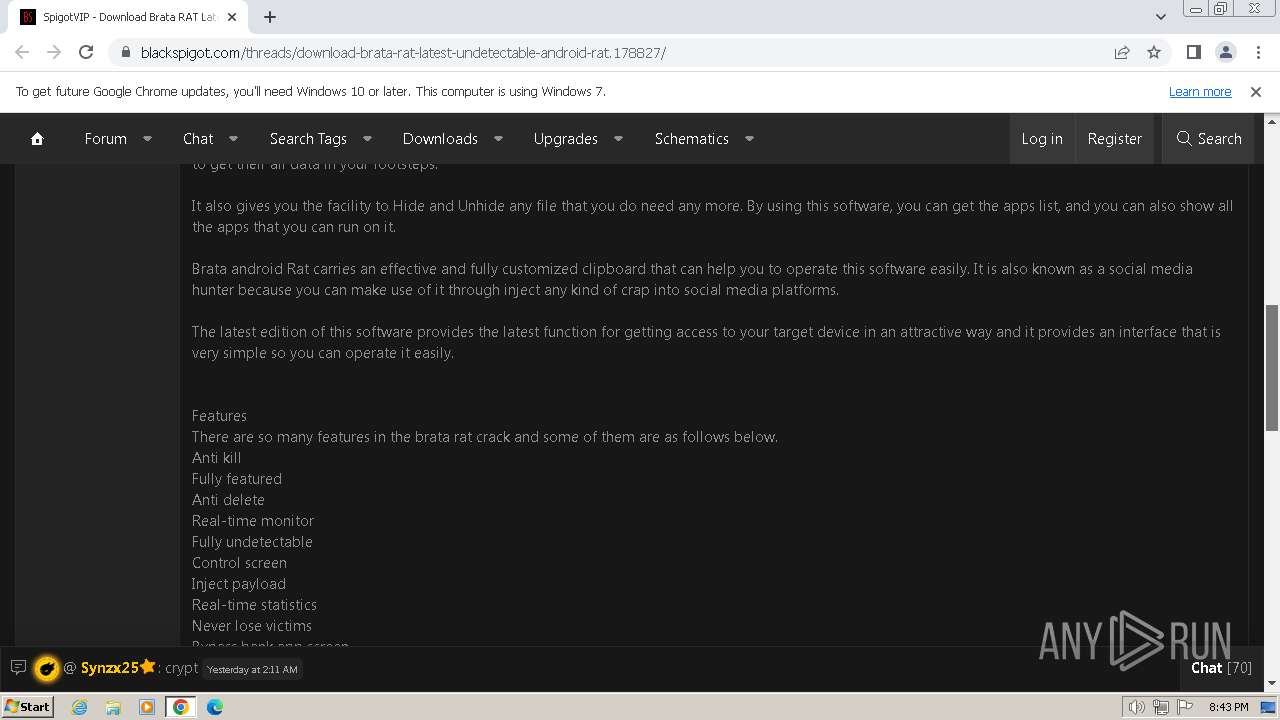View site information lock icon

click(126, 52)
